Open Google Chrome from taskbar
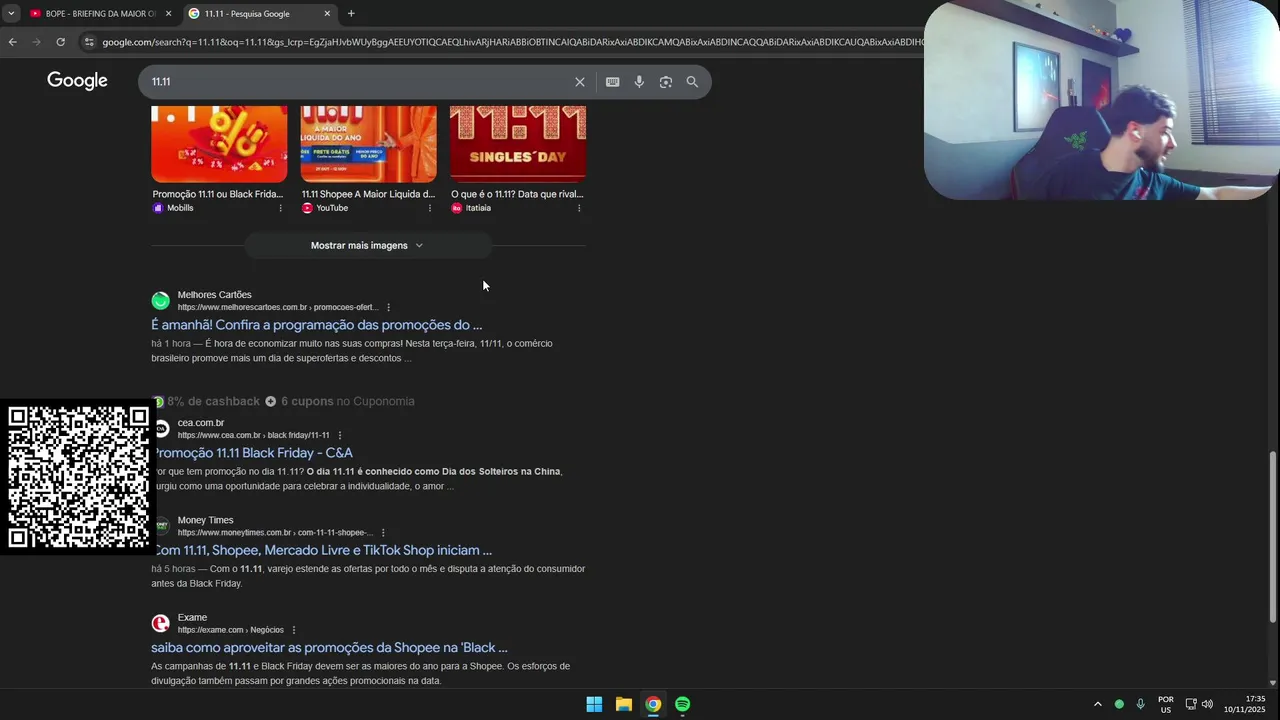 [653, 704]
